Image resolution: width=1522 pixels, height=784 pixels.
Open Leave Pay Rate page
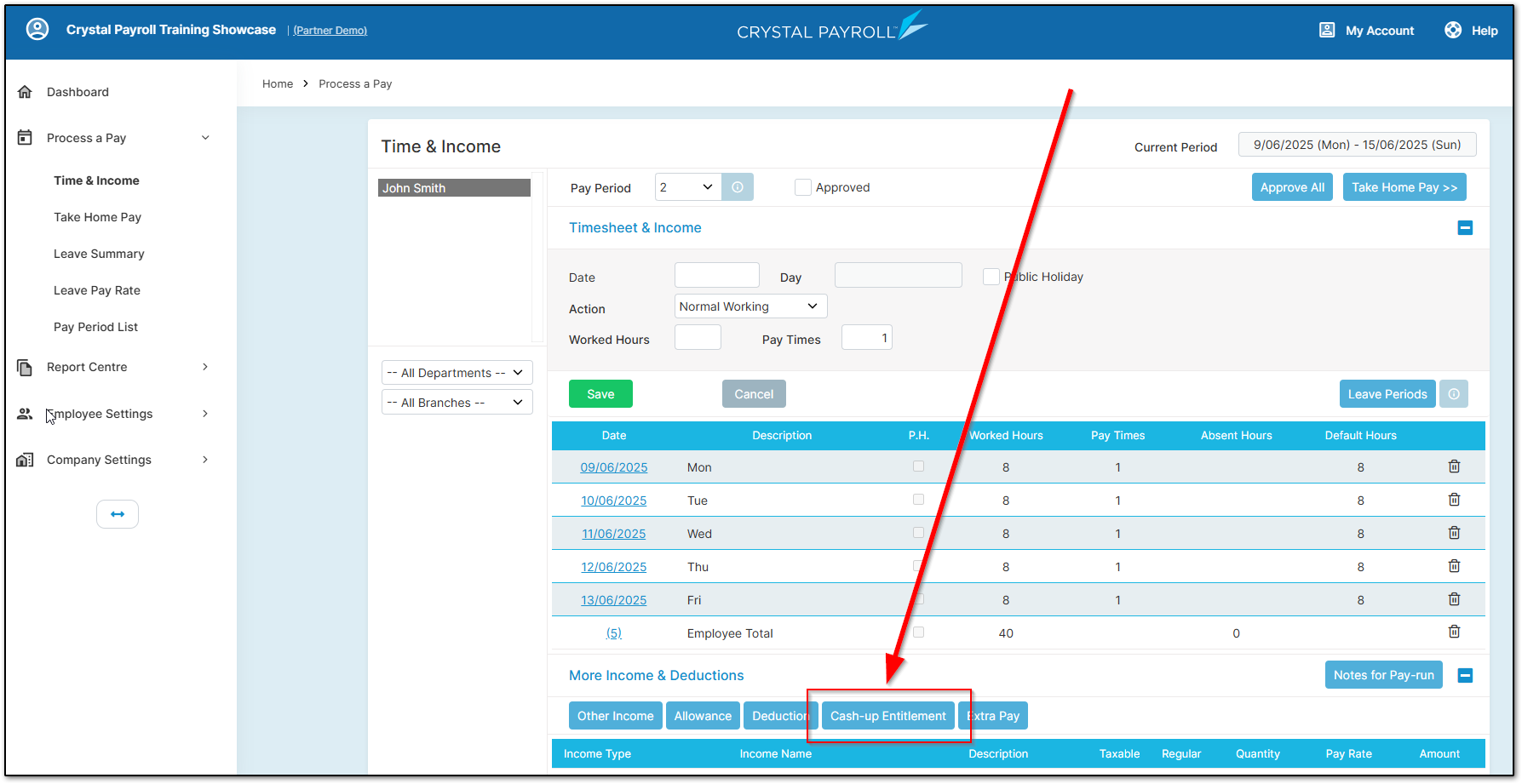click(97, 290)
